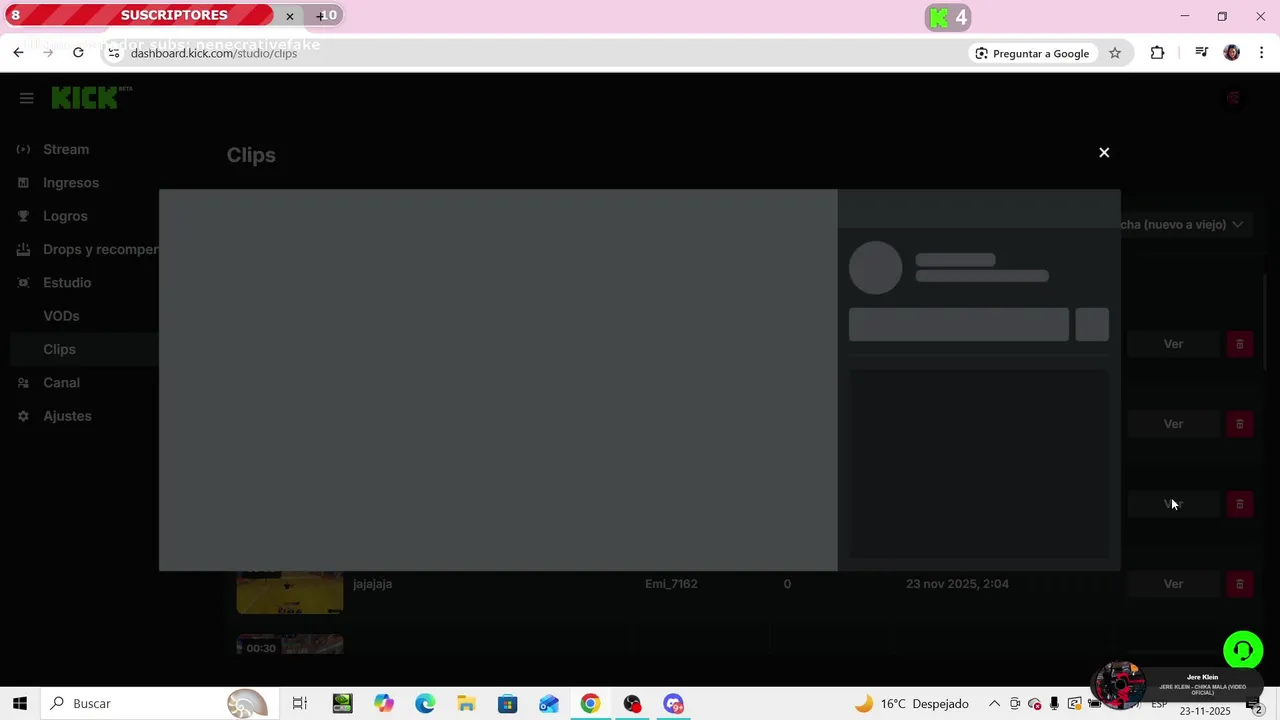Click the Stream broadcast icon
This screenshot has width=1280, height=720.
[x=23, y=149]
